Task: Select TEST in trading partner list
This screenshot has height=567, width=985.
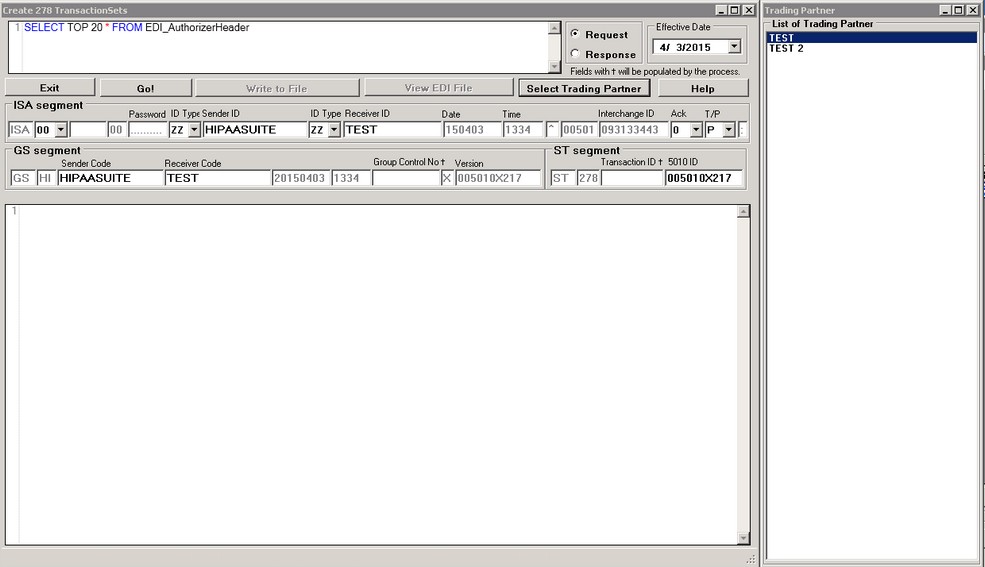Action: [x=781, y=38]
